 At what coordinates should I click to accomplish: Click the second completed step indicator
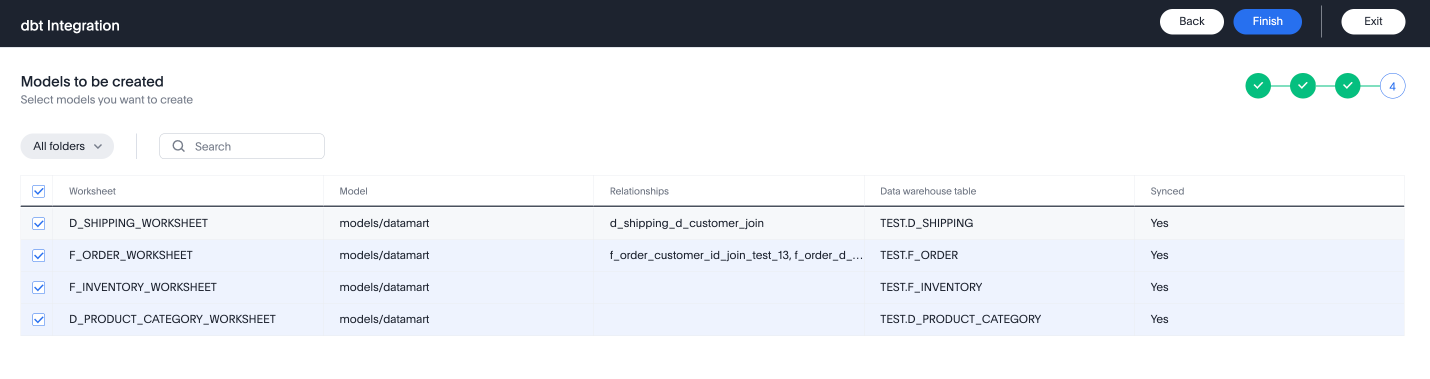point(1303,86)
